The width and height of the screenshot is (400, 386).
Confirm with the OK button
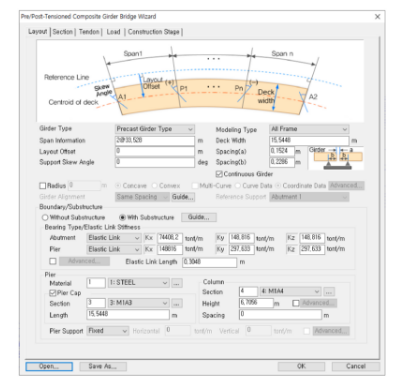(301, 366)
